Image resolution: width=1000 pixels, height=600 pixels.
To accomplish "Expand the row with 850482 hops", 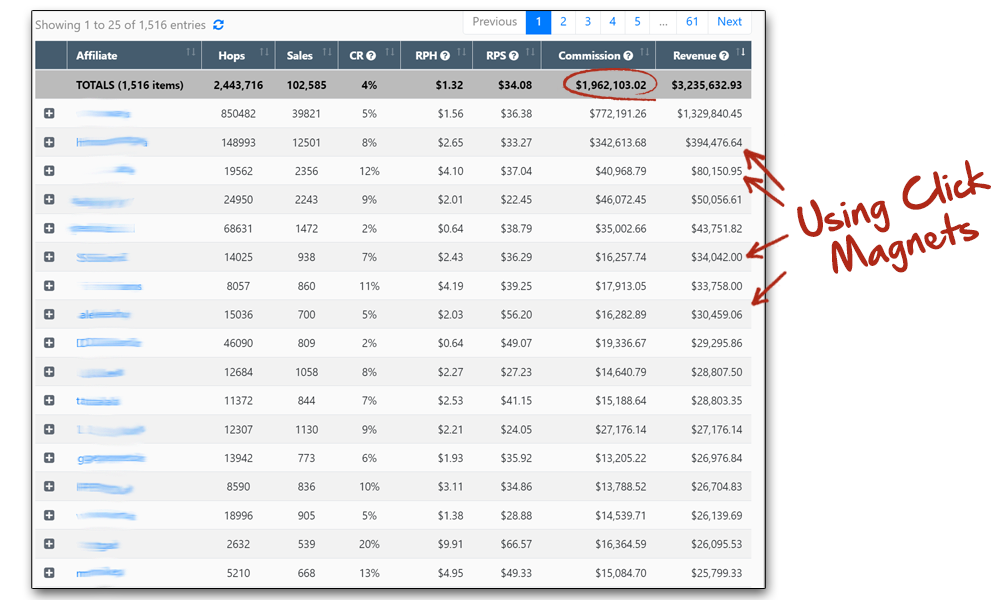I will coord(49,113).
